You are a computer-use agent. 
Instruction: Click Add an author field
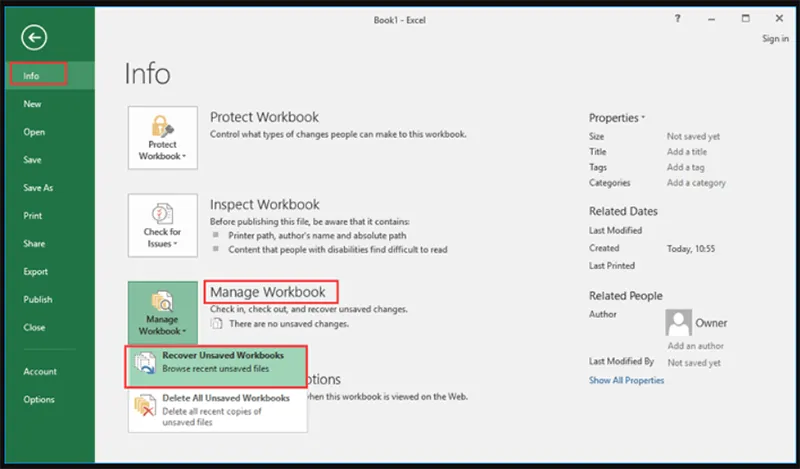pyautogui.click(x=695, y=345)
